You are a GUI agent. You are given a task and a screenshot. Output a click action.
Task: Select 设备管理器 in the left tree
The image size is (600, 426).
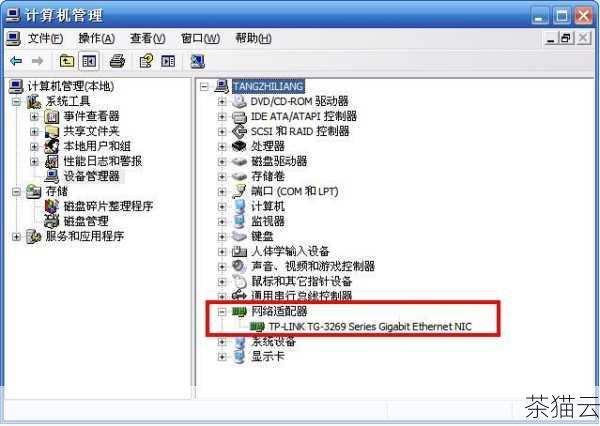pyautogui.click(x=91, y=176)
